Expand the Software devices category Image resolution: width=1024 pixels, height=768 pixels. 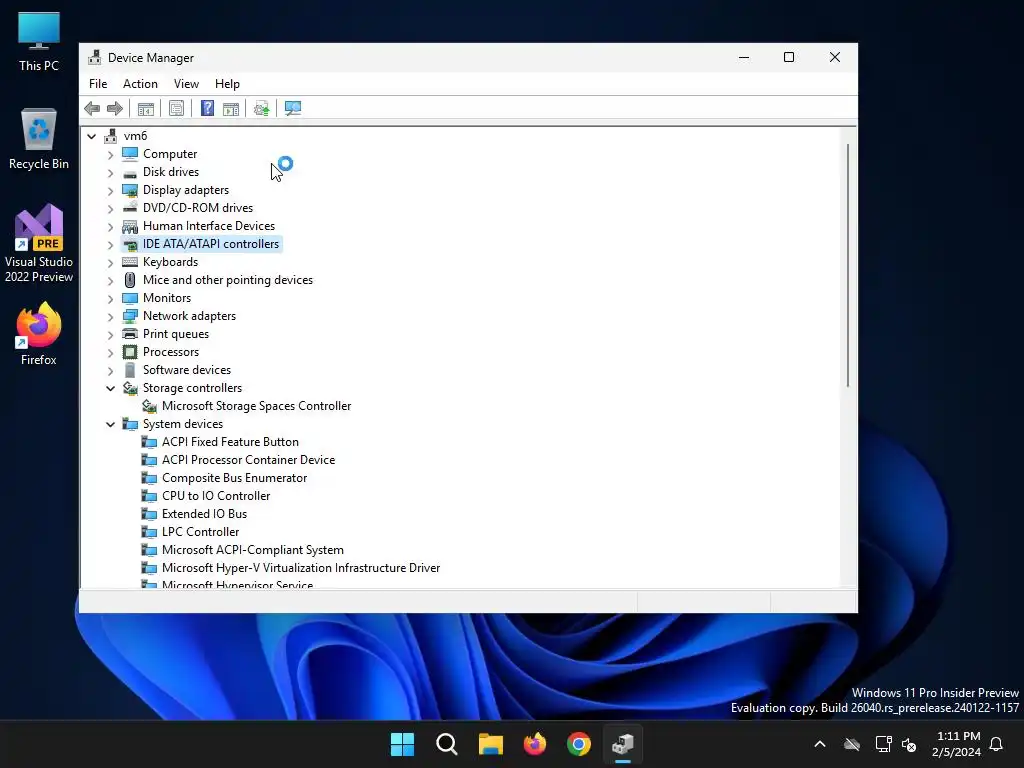tap(110, 370)
